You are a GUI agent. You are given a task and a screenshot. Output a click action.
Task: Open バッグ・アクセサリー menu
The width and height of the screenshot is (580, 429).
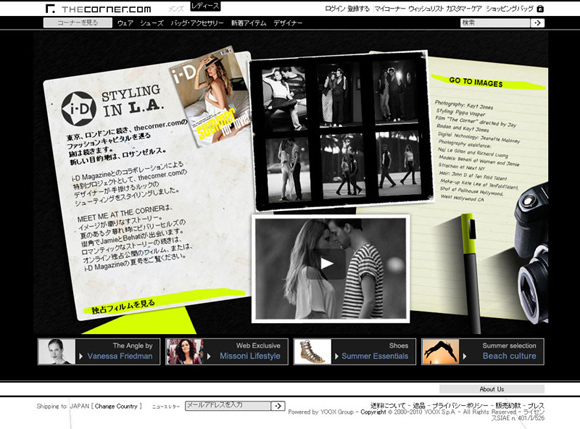click(197, 23)
